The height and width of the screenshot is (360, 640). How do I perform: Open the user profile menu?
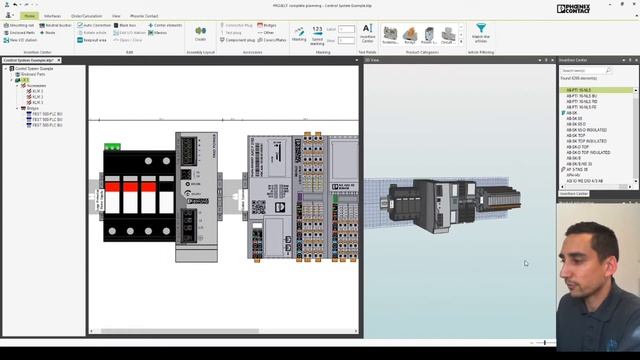[x=9, y=16]
